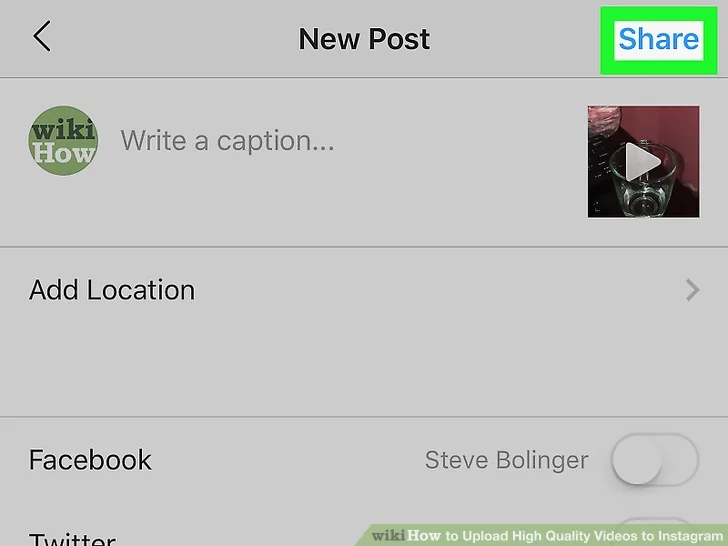Open the wikiHow profile avatar
Screen dimensions: 728x546
[x=63, y=141]
